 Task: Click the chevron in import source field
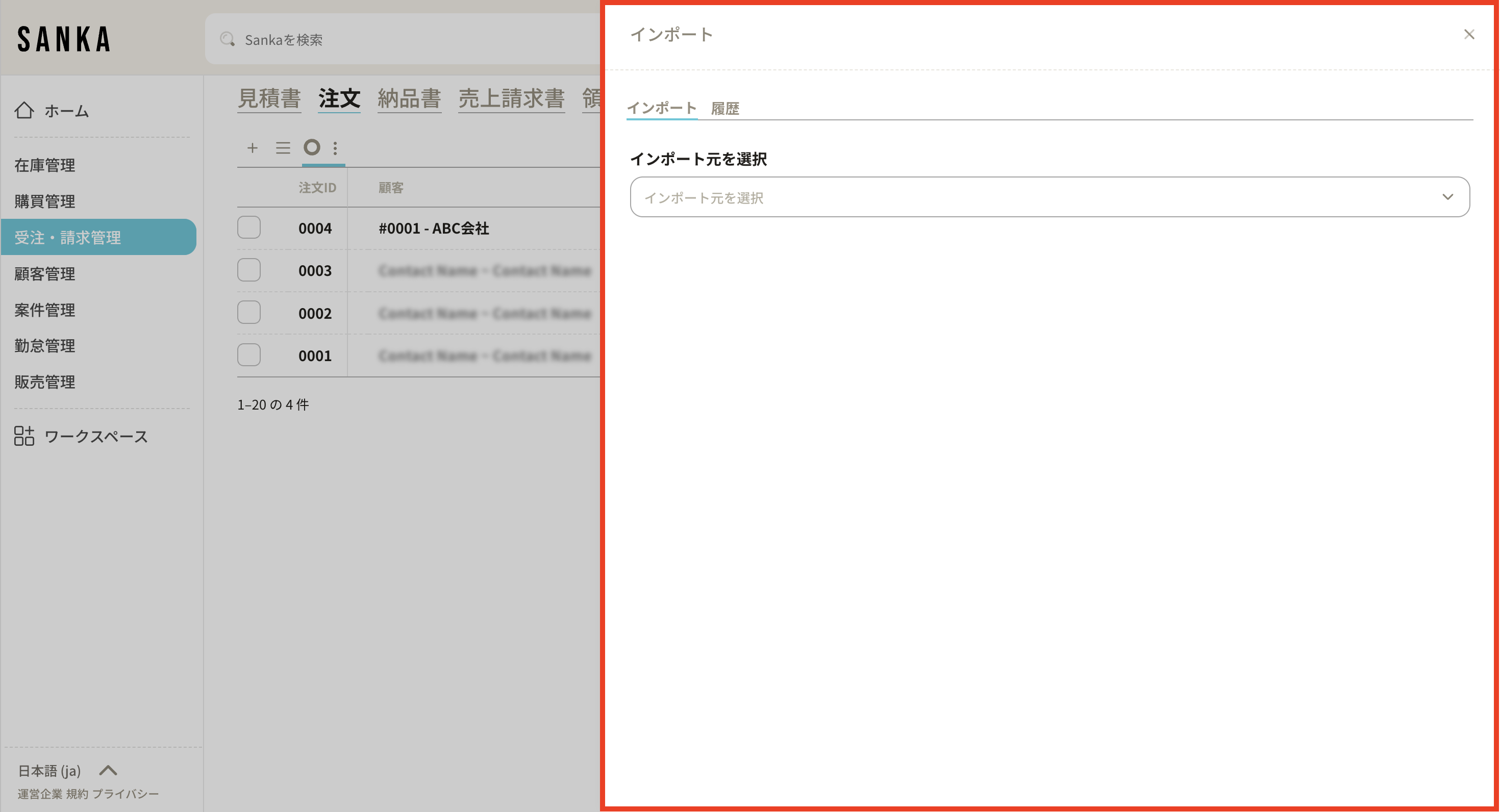click(1447, 197)
